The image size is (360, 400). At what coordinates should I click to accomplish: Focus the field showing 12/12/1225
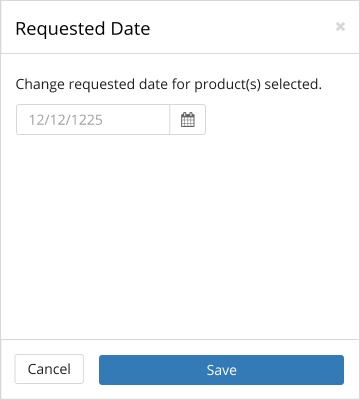point(93,120)
